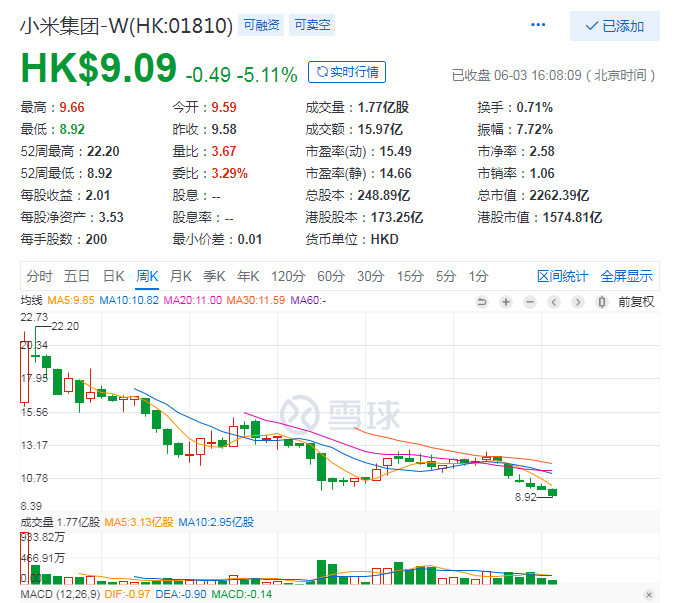Click the 已收盘 timestamp text
The width and height of the screenshot is (686, 603).
pos(553,75)
